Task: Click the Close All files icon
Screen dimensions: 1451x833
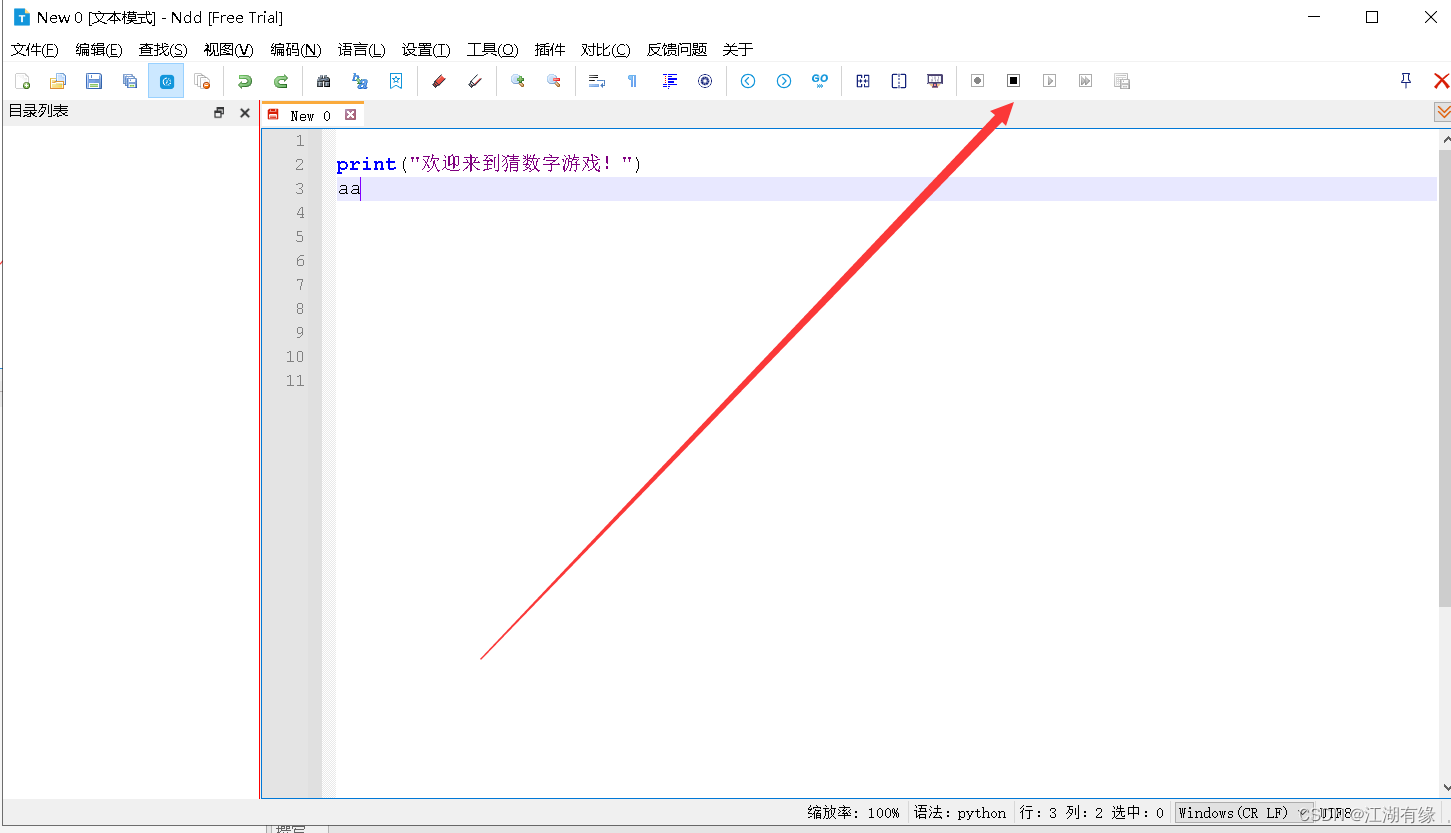Action: click(x=202, y=81)
